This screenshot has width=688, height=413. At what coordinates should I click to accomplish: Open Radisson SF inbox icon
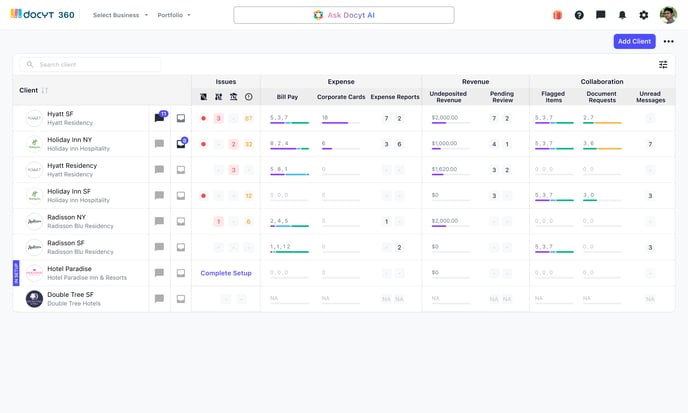(181, 247)
